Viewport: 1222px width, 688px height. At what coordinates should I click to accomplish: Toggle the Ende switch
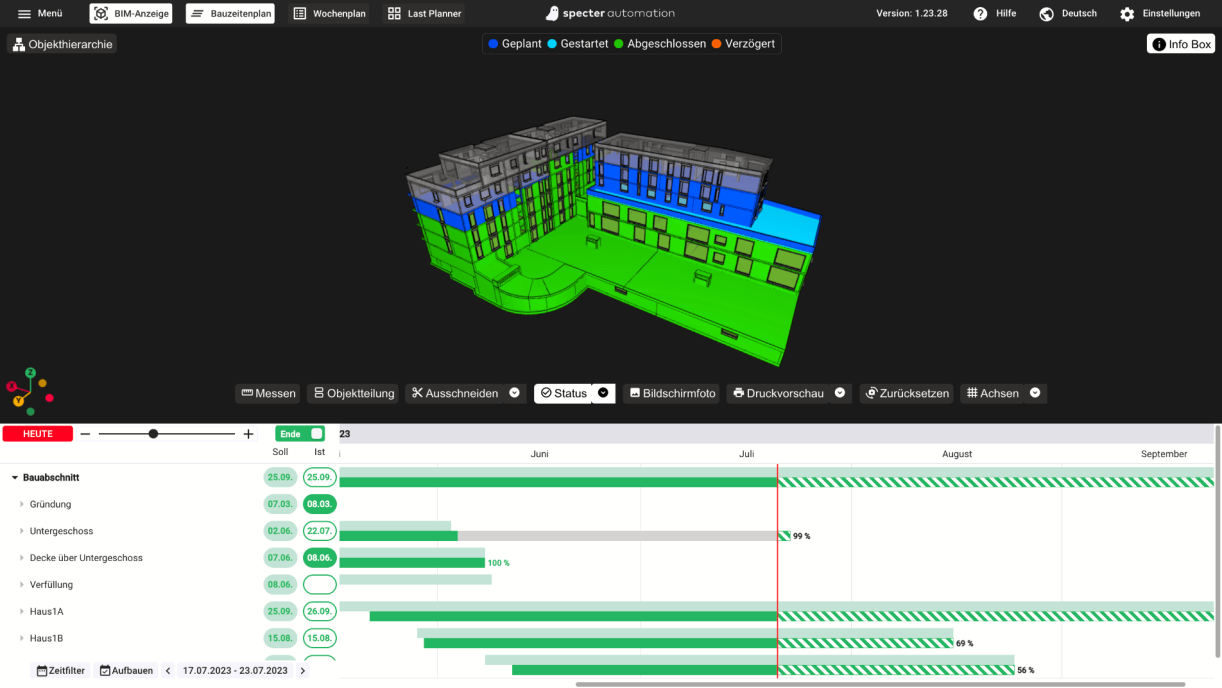pos(316,434)
